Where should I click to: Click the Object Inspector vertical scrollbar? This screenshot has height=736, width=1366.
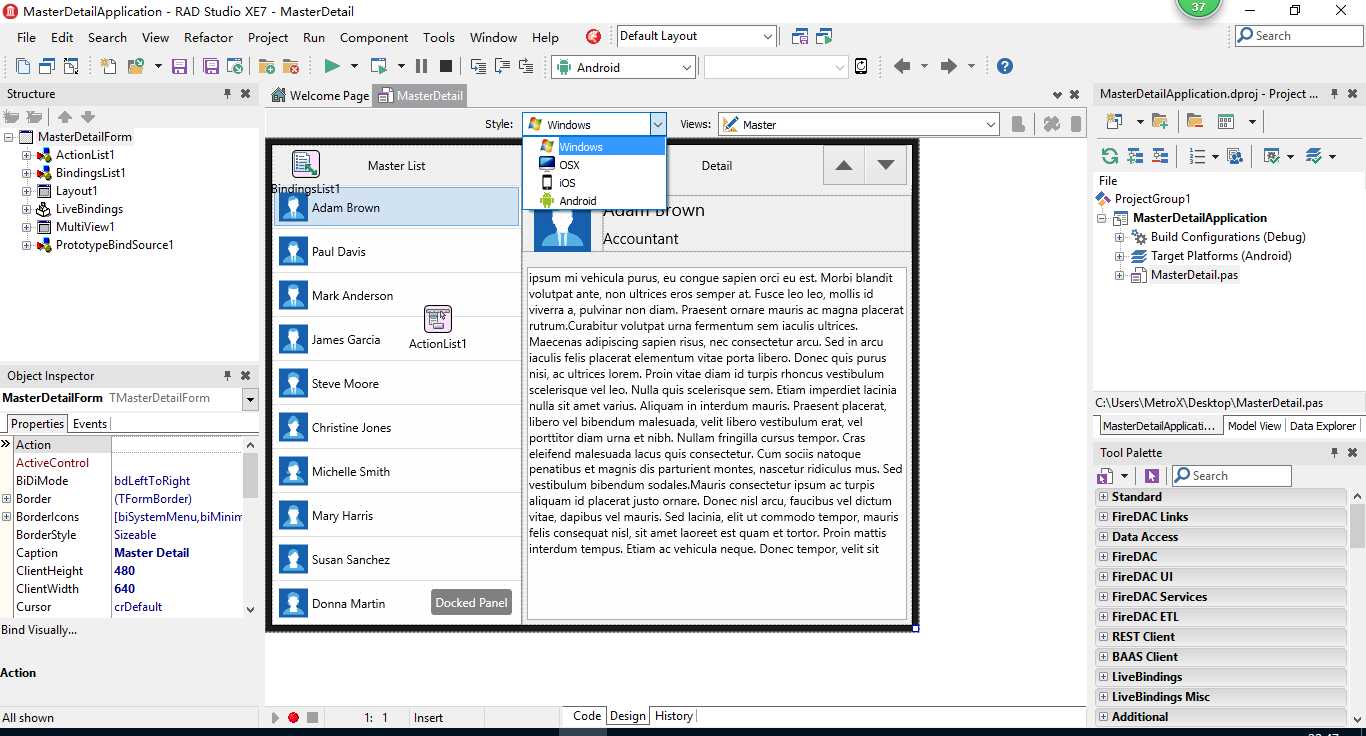(x=251, y=525)
